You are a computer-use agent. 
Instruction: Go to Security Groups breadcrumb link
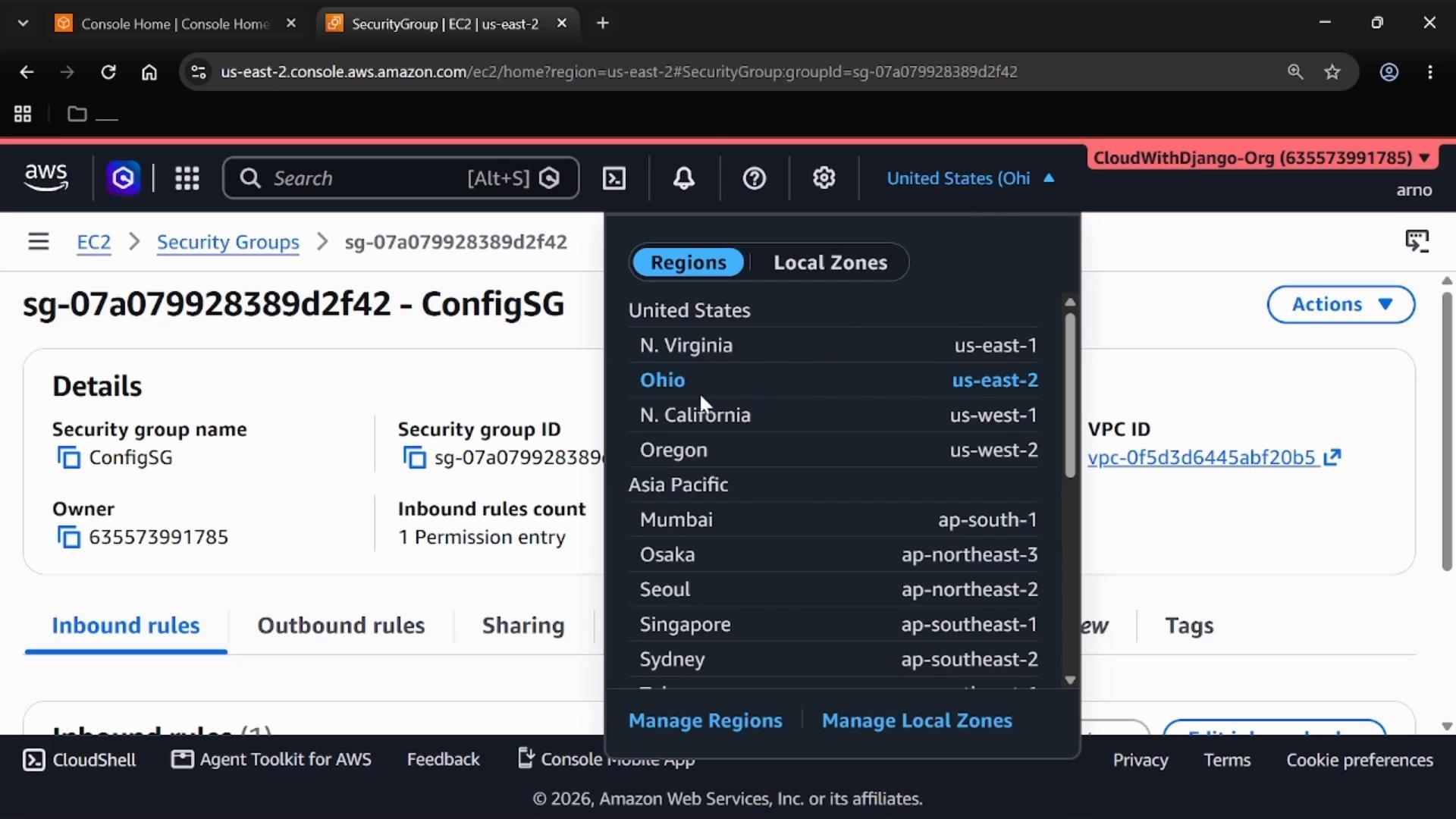[227, 242]
